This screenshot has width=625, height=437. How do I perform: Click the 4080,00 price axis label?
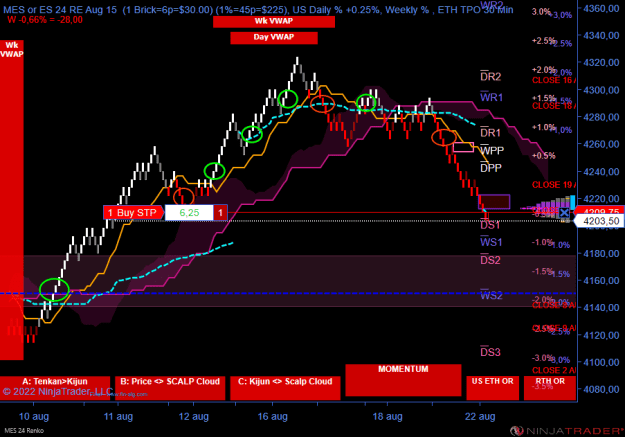click(601, 390)
